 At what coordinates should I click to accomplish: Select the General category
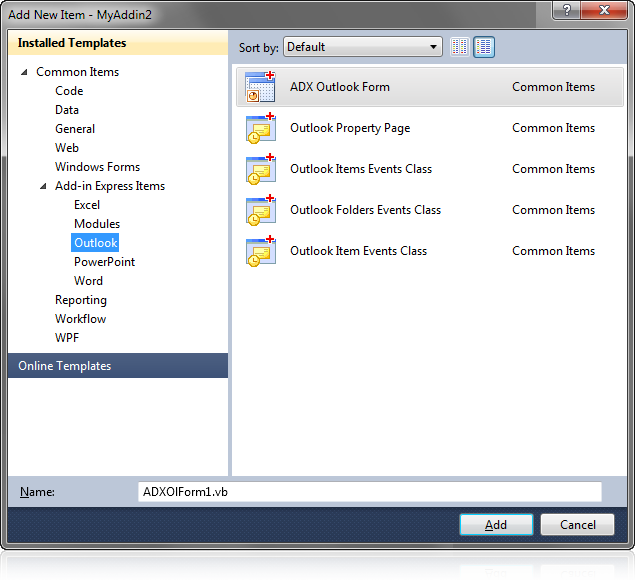(x=75, y=129)
